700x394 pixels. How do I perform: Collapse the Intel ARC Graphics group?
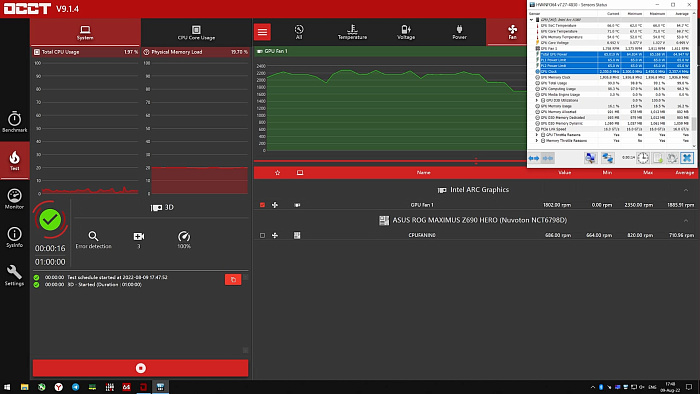[686, 190]
